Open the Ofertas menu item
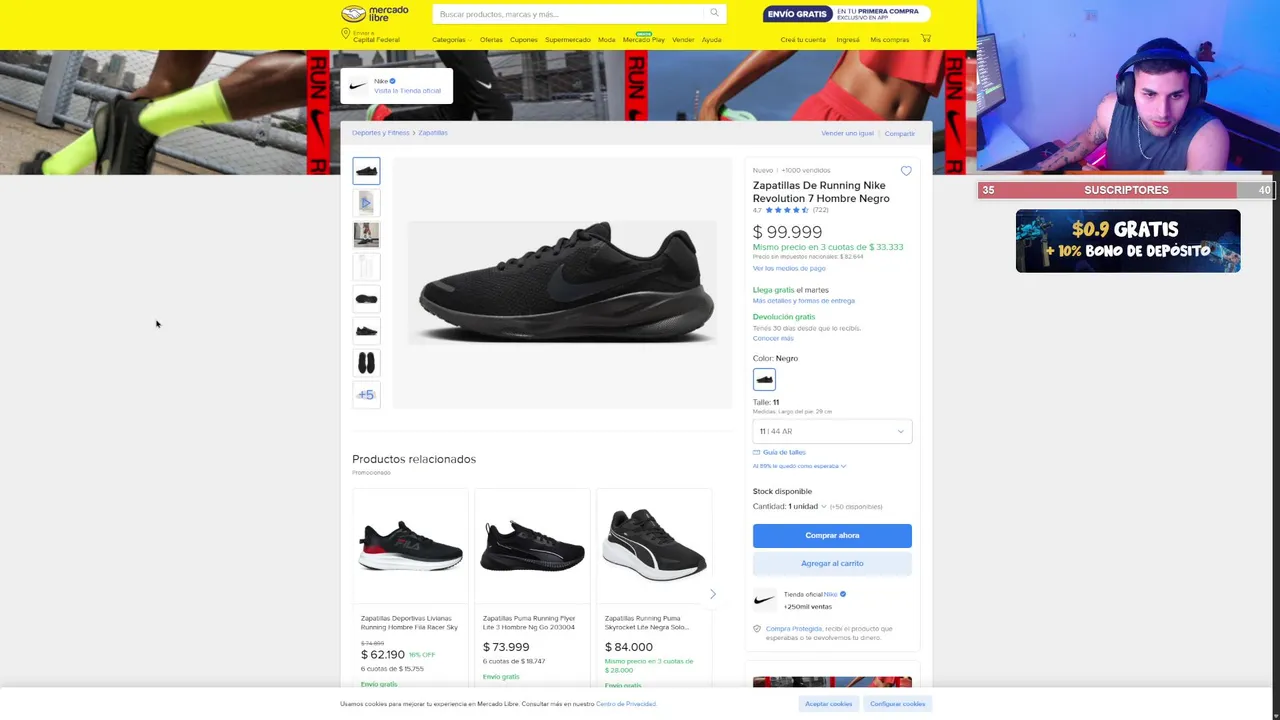1280x720 pixels. coord(491,40)
